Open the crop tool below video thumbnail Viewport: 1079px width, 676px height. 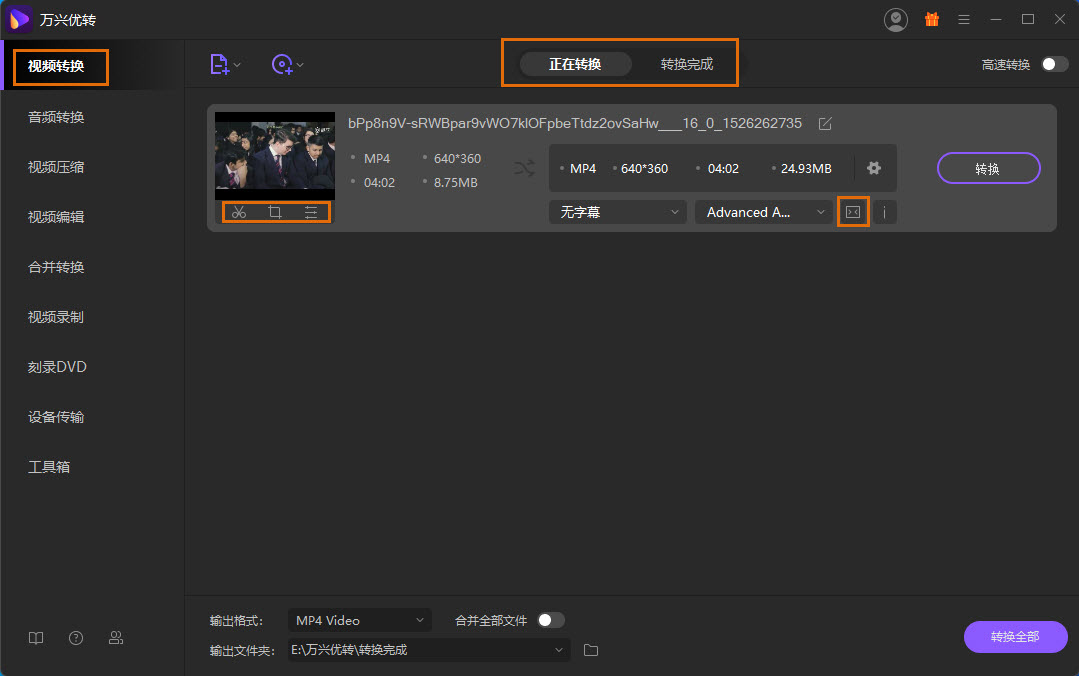[x=274, y=212]
